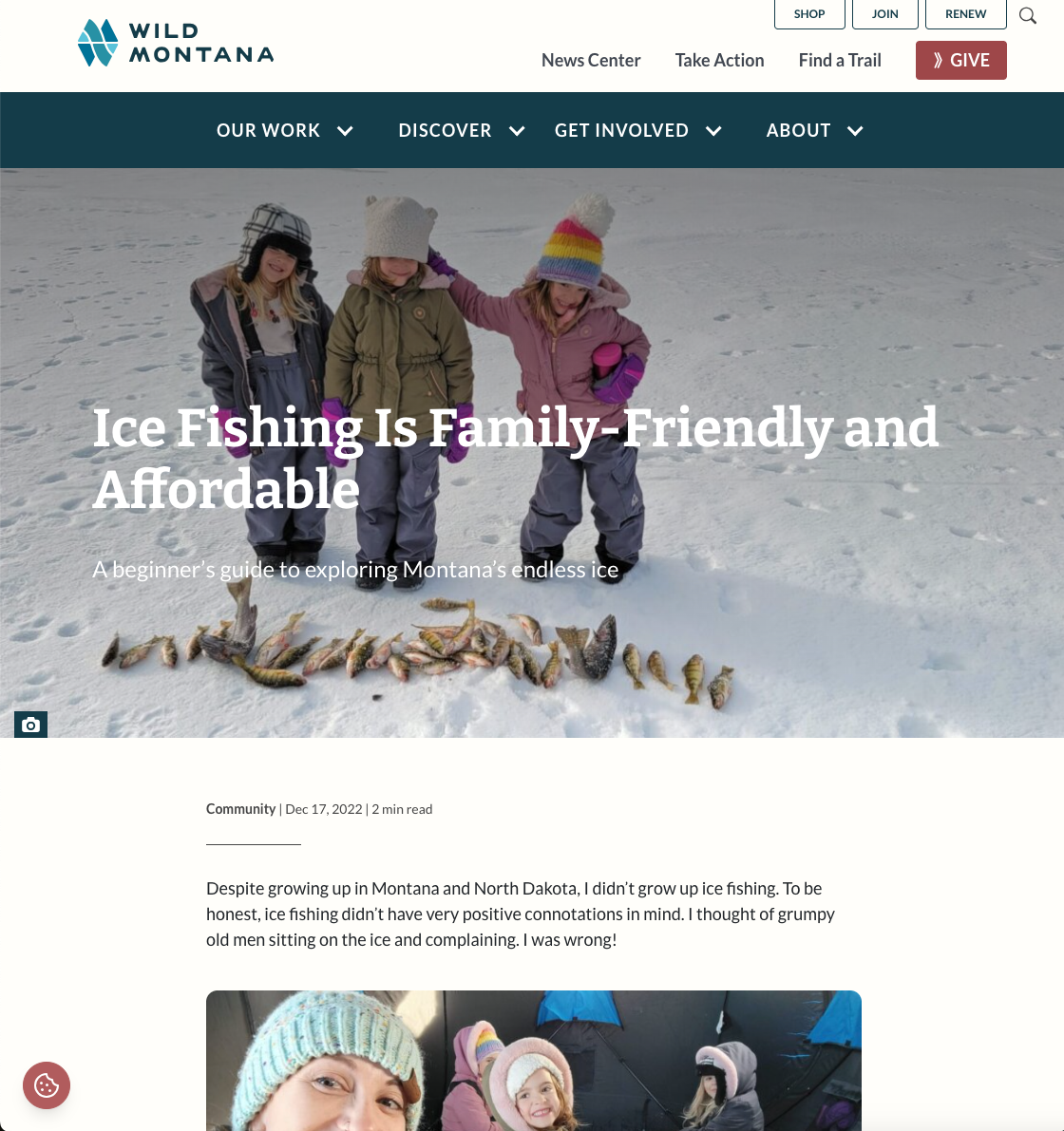Click the GIVE button chevron icon
Viewport: 1064px width, 1131px height.
tap(938, 60)
